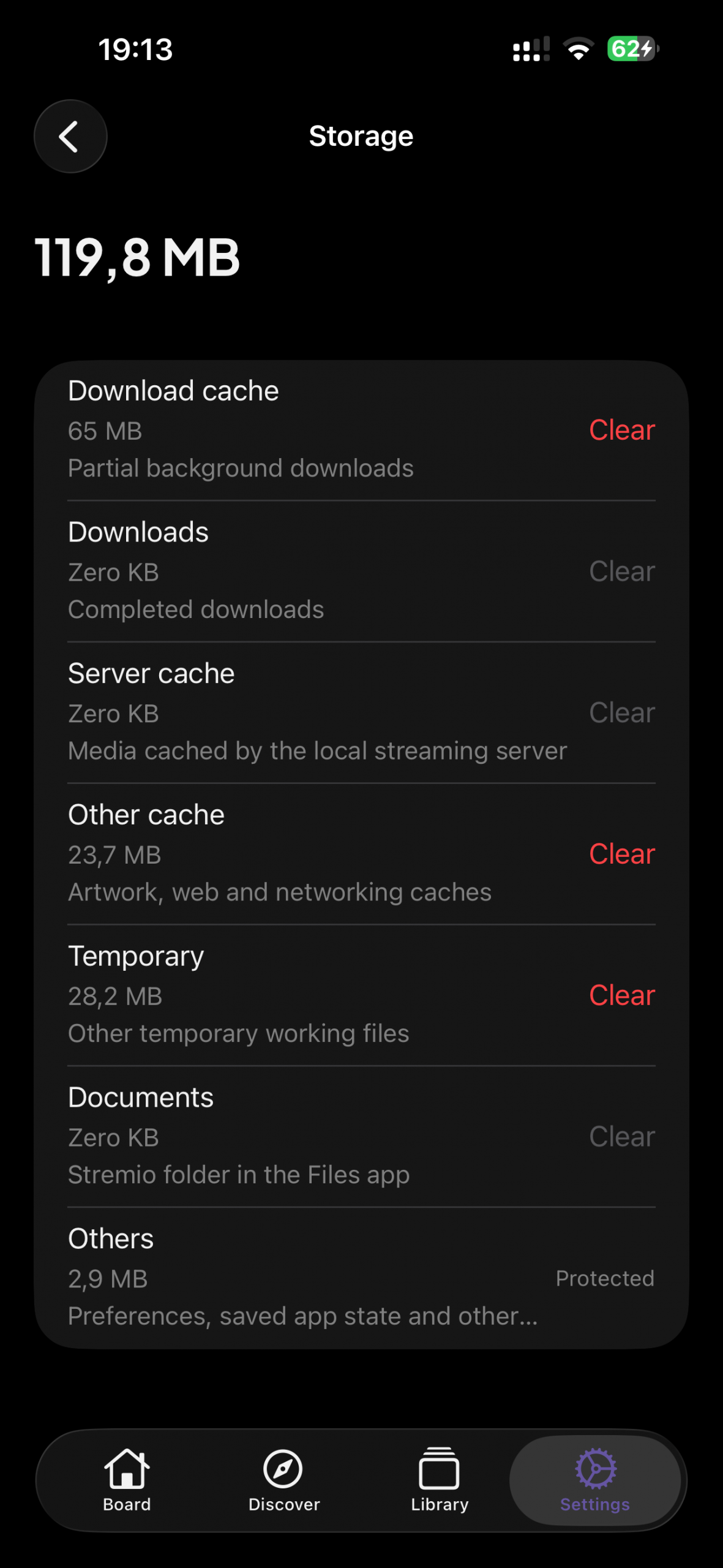Open the Discover compass icon
The width and height of the screenshot is (723, 1568).
[x=283, y=1468]
